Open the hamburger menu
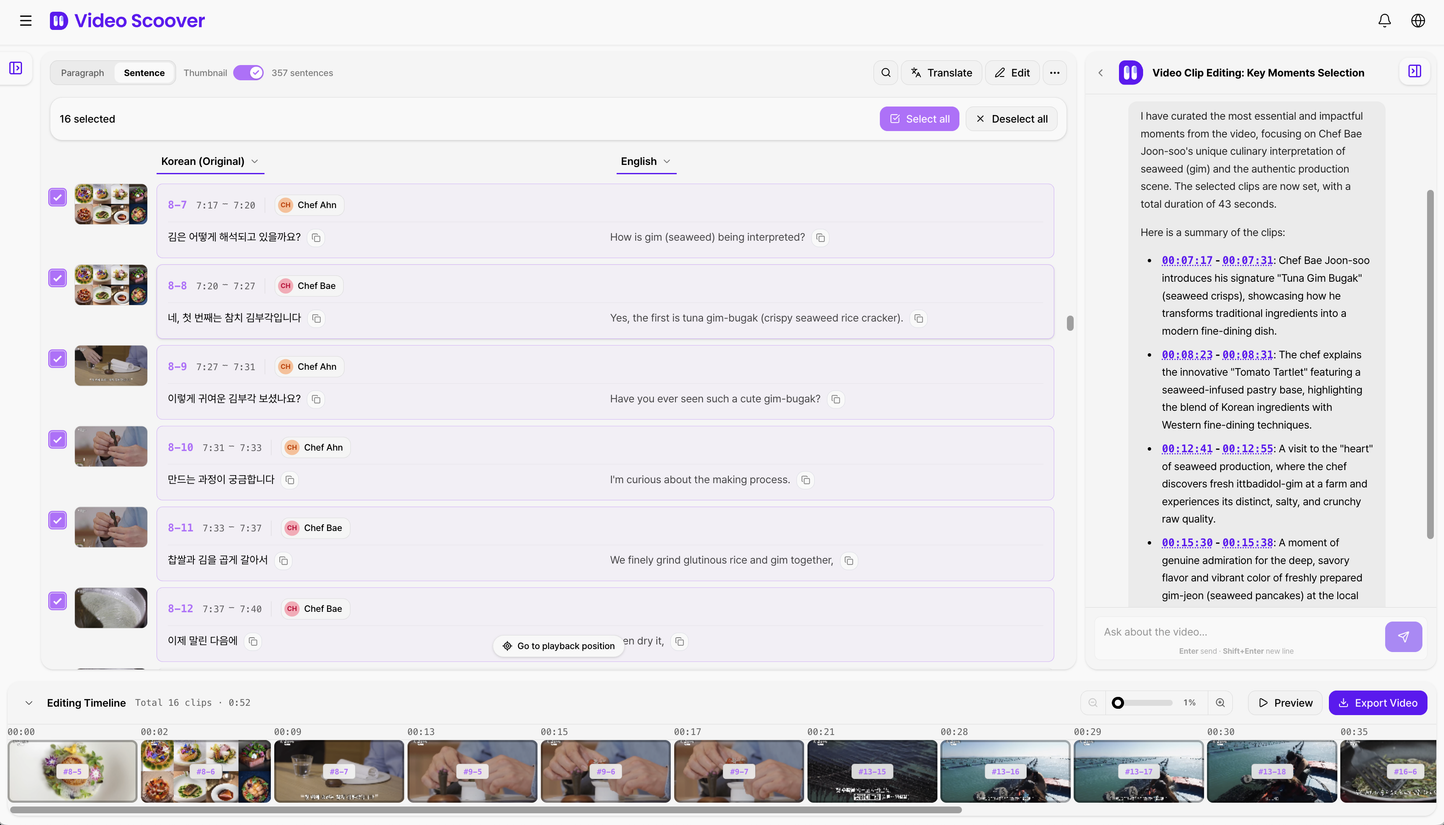The image size is (1444, 825). coord(25,20)
